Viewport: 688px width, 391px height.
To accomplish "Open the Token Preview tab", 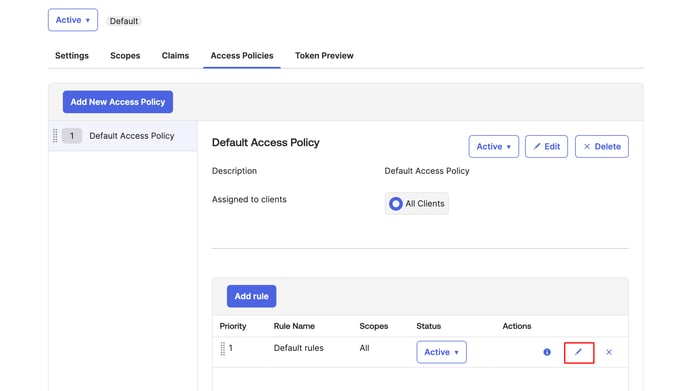I will [324, 56].
